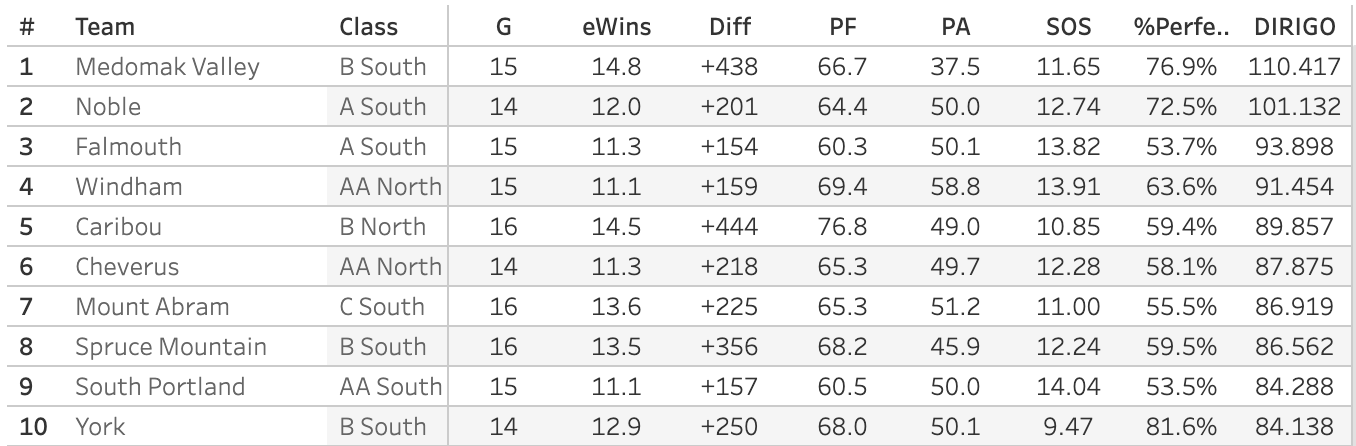Select Falmouth in the Team column
The width and height of the screenshot is (1356, 446).
128,147
